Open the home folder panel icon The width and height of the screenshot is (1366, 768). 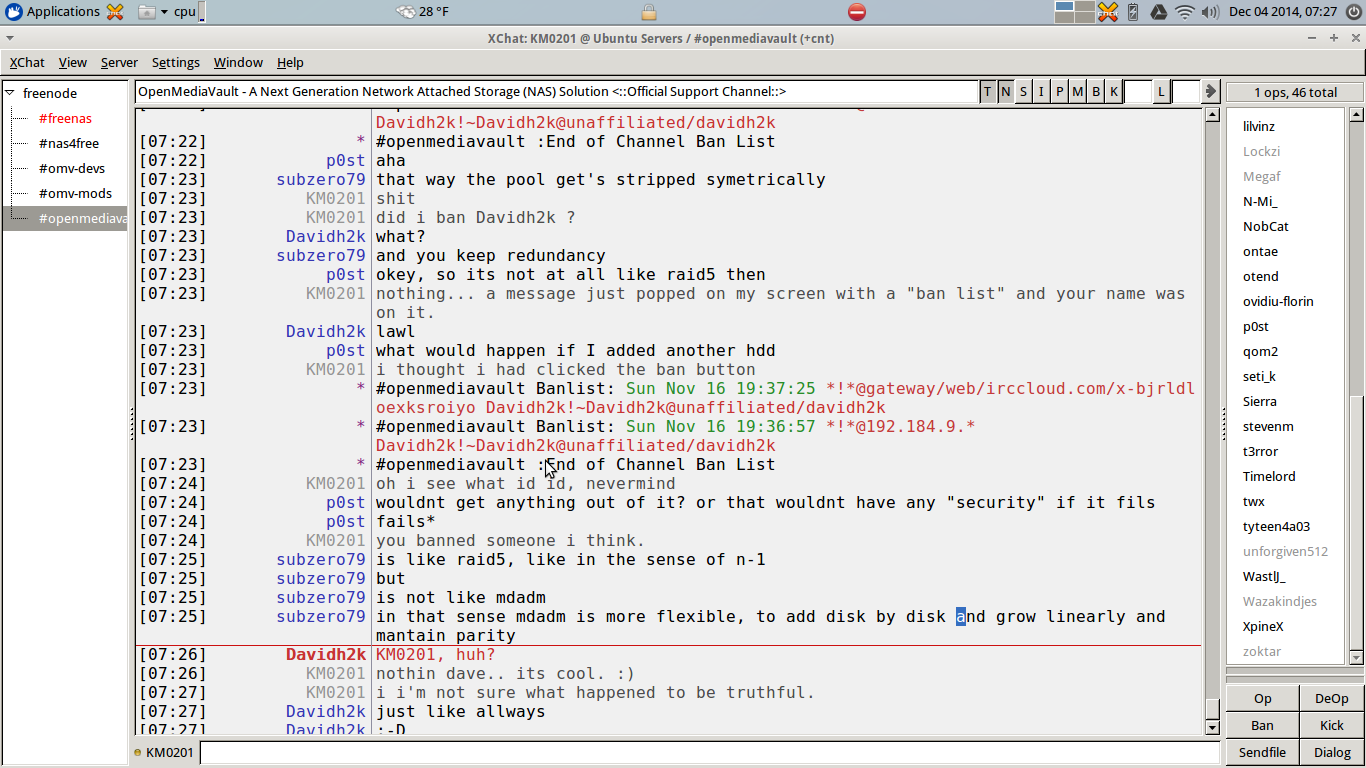146,12
